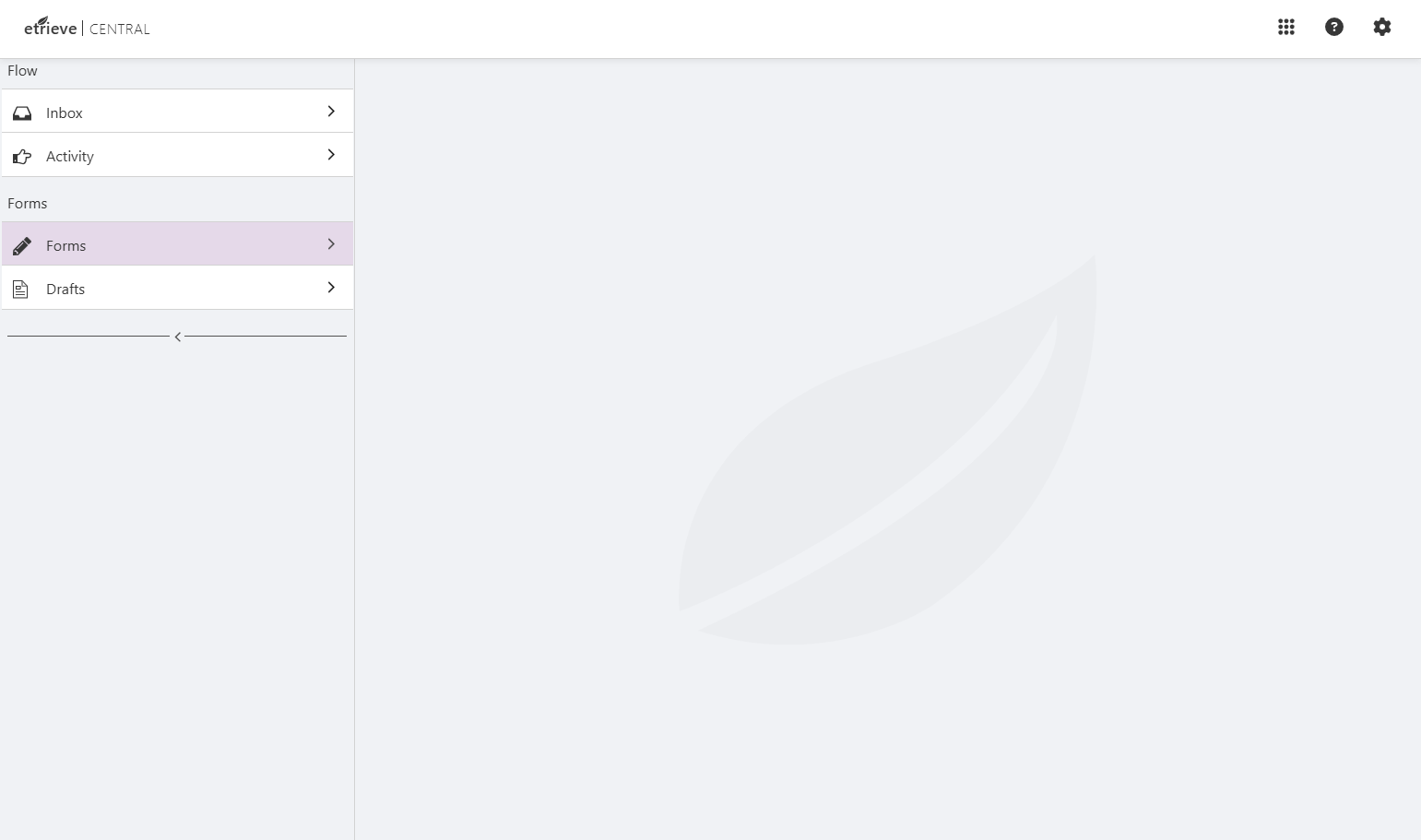
Task: Expand the Inbox chevron arrow
Action: click(x=331, y=111)
